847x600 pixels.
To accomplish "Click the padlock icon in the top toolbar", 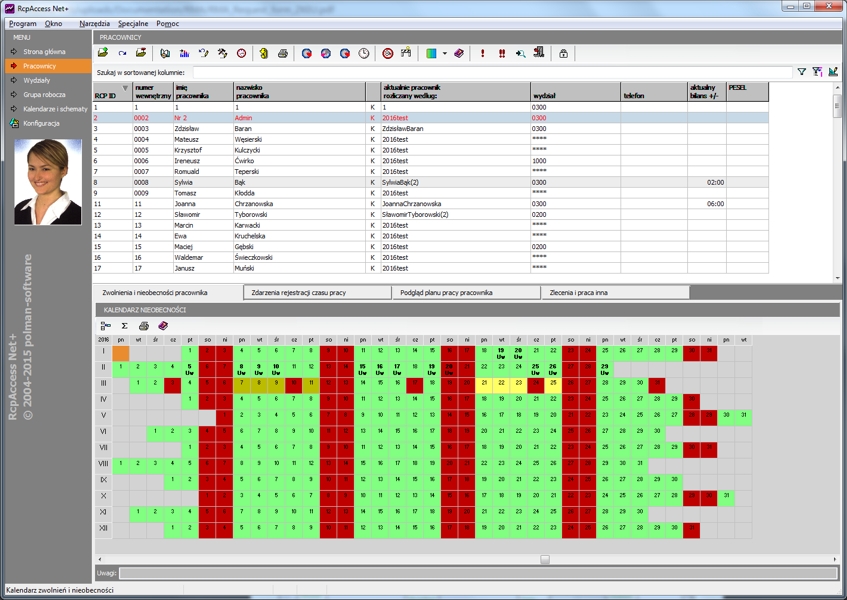I will click(x=563, y=53).
